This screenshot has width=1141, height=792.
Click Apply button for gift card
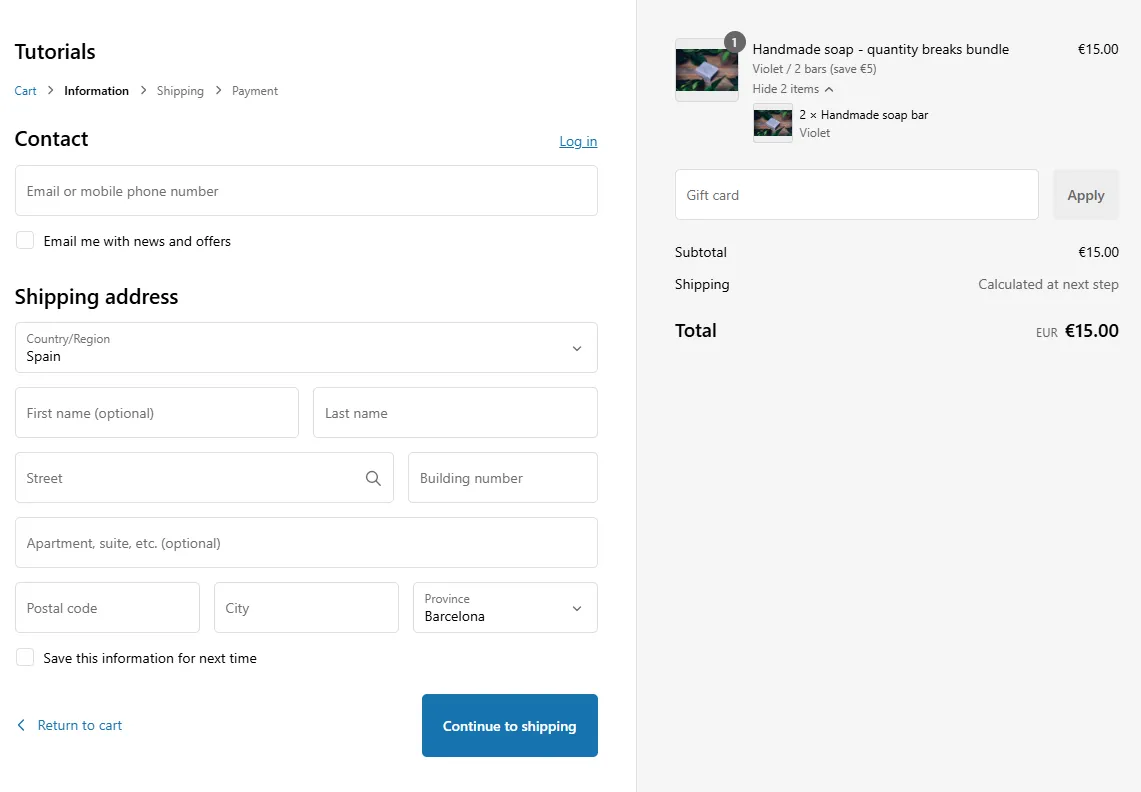pos(1085,195)
